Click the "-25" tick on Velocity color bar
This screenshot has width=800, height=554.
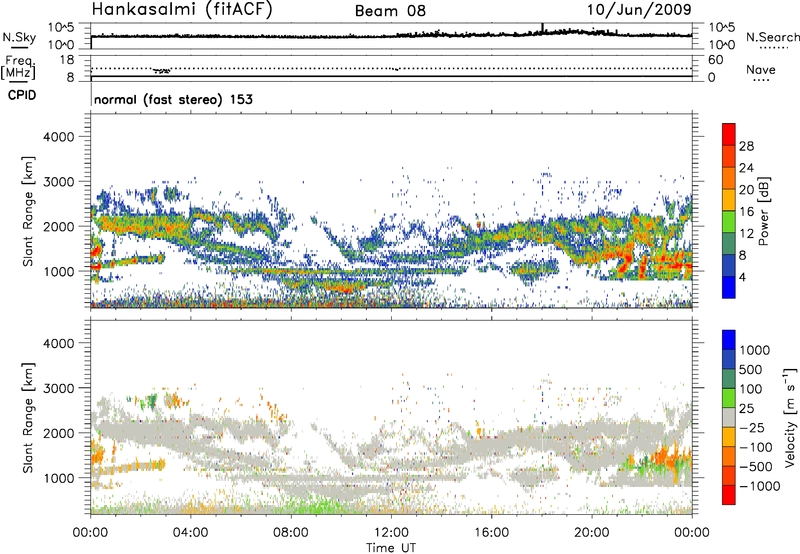(x=752, y=427)
